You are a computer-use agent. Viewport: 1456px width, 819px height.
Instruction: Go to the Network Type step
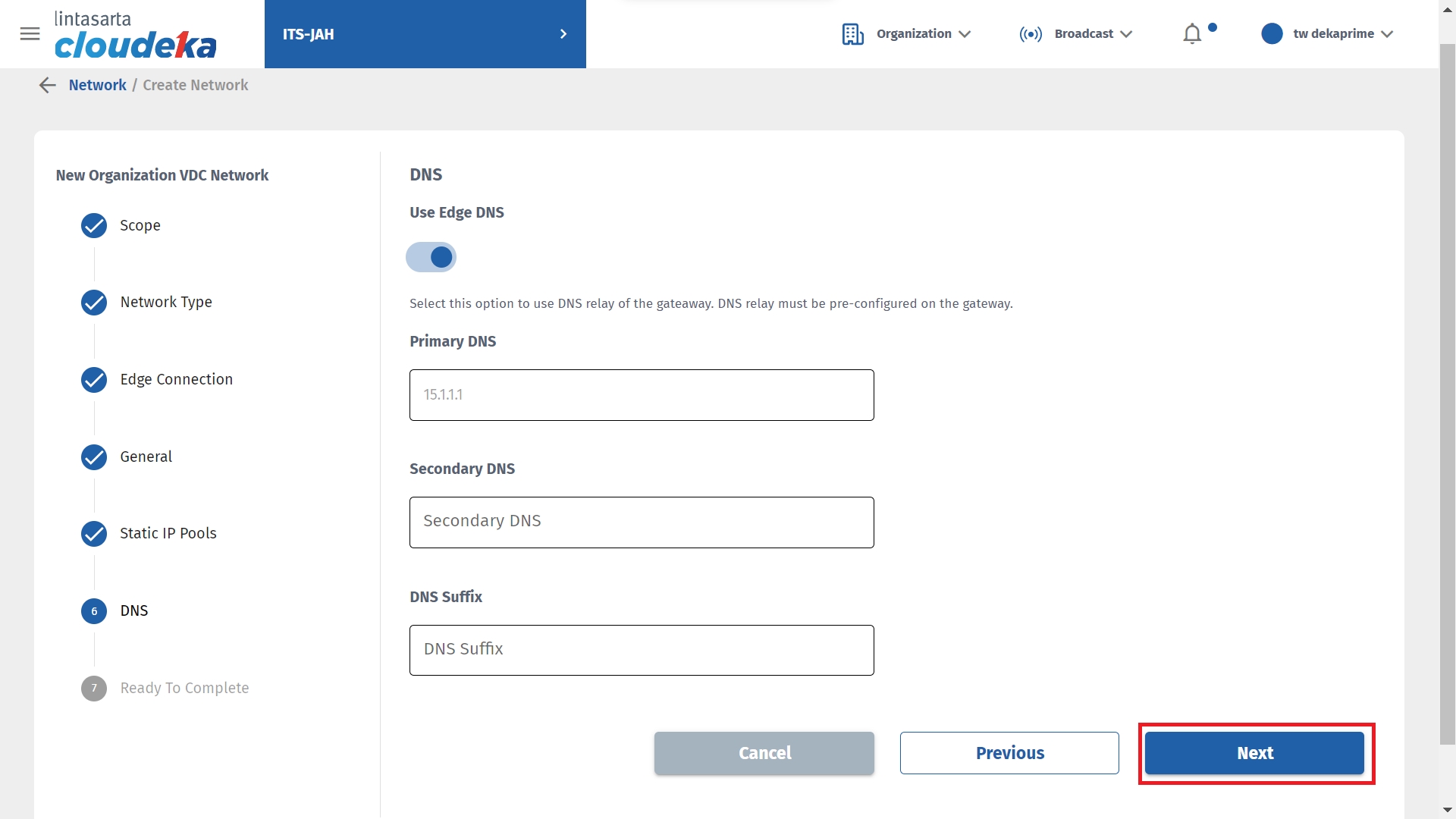(166, 303)
